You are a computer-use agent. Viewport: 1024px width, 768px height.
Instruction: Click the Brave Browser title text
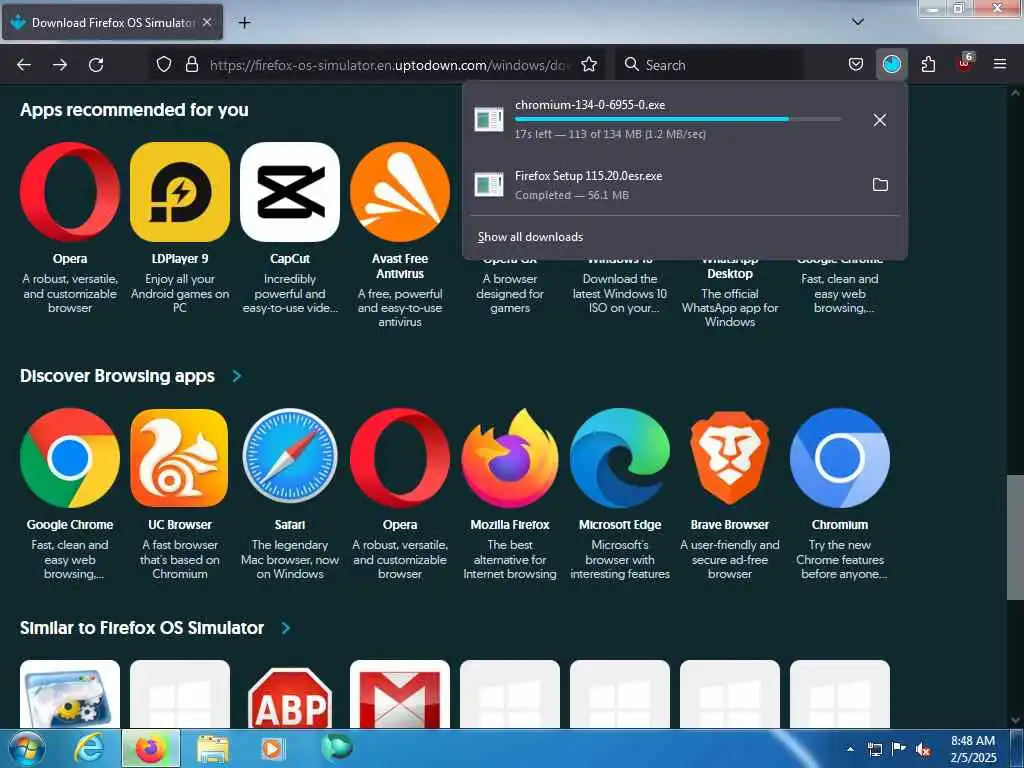(730, 525)
